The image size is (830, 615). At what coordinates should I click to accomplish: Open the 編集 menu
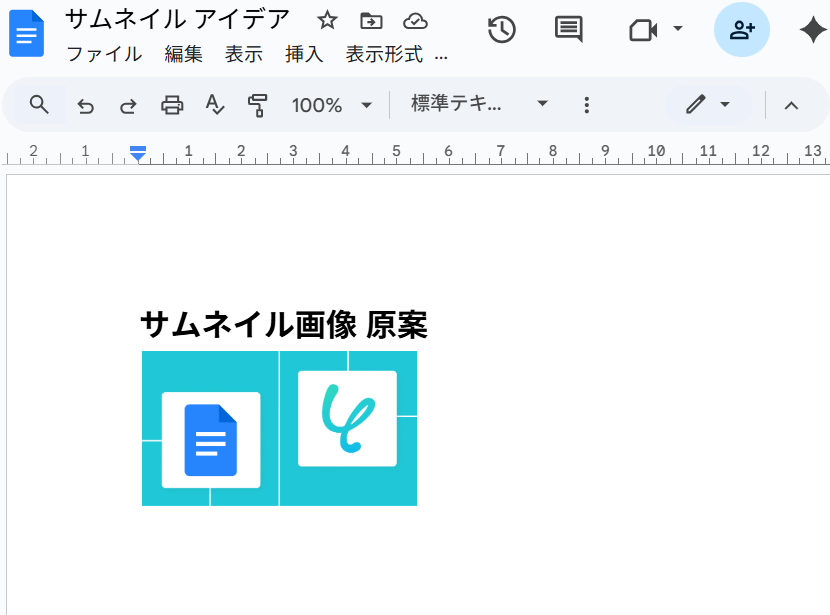(183, 54)
